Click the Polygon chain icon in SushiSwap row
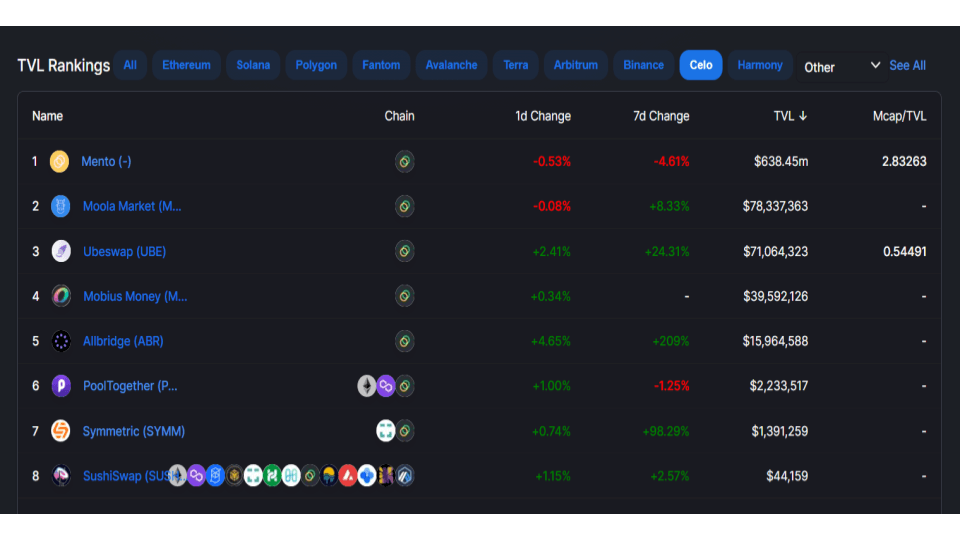Viewport: 960px width, 540px height. click(196, 476)
